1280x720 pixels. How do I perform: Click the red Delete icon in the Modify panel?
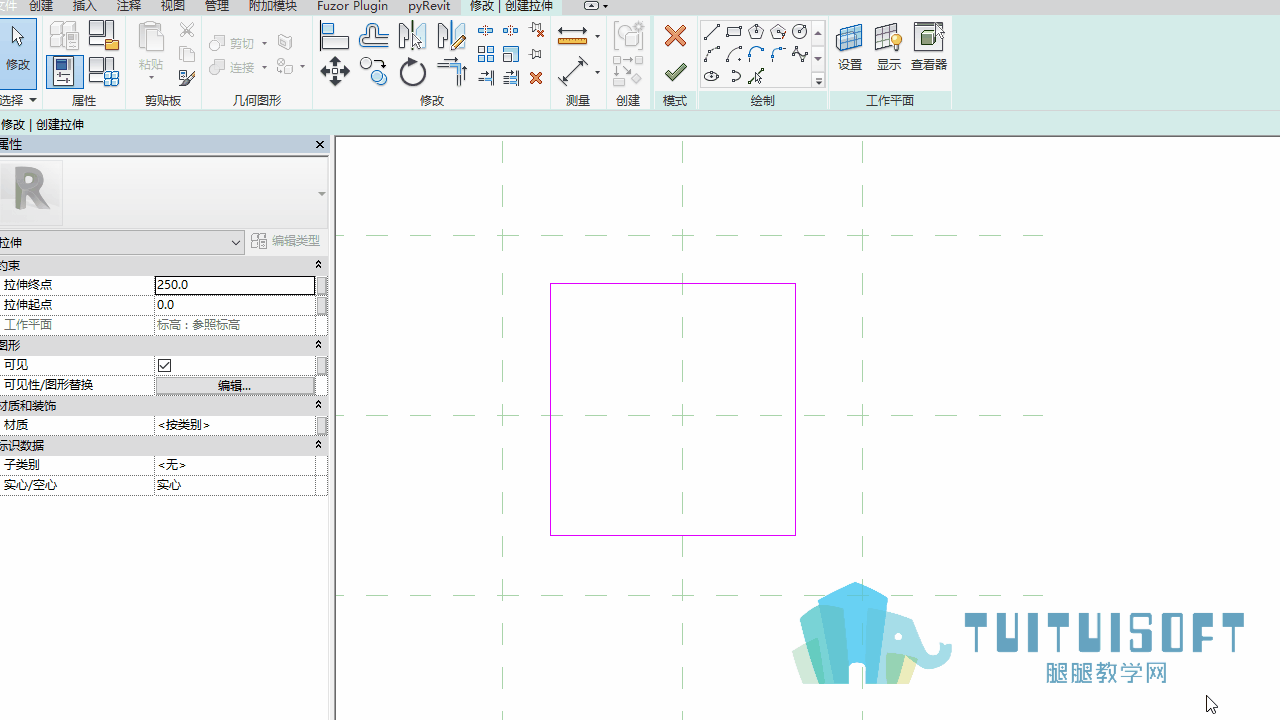pos(536,78)
